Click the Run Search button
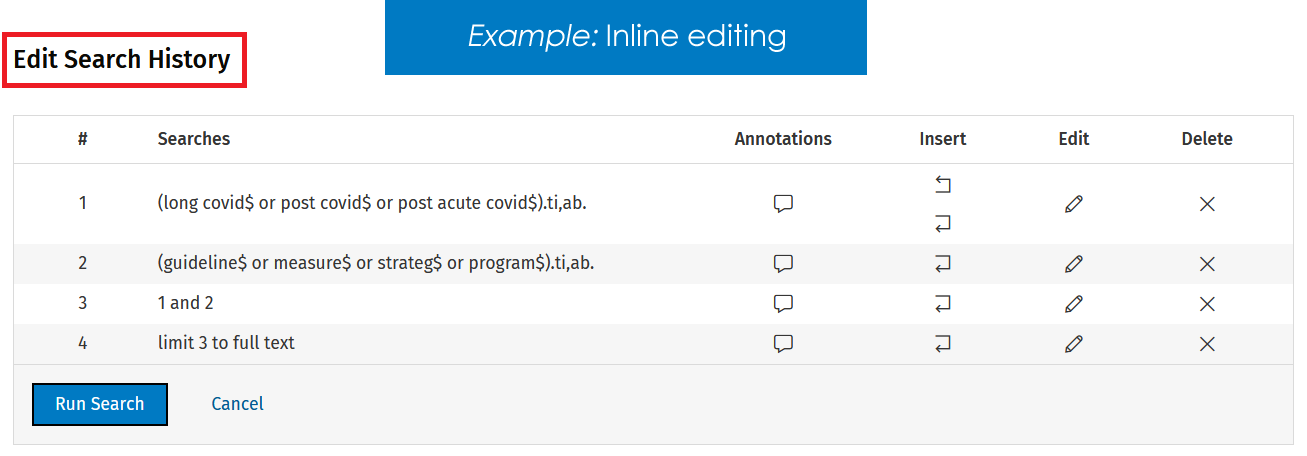Viewport: 1307px width, 456px height. tap(100, 404)
